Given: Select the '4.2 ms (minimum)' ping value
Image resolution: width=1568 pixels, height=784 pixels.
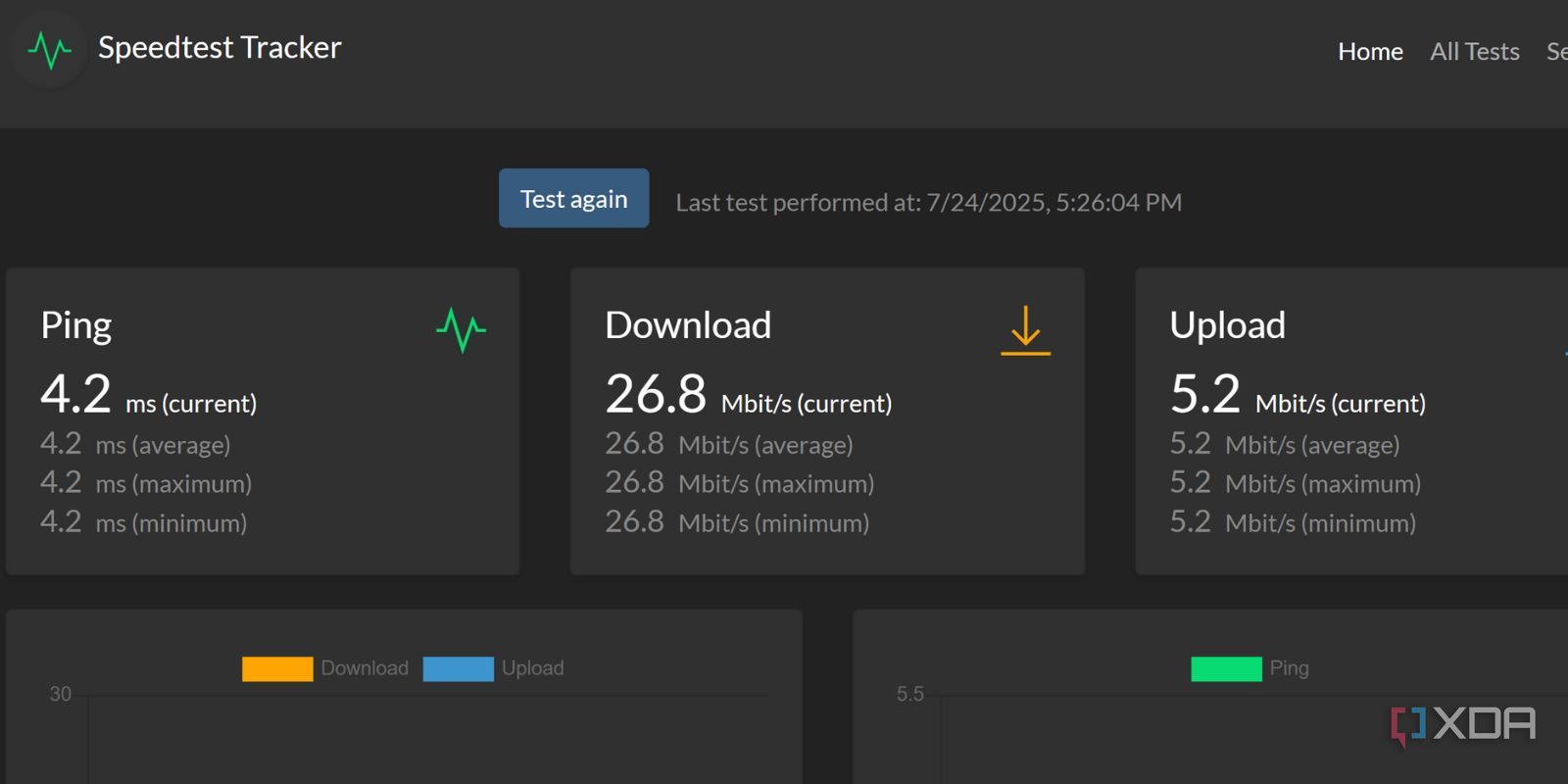Looking at the screenshot, I should 143,522.
